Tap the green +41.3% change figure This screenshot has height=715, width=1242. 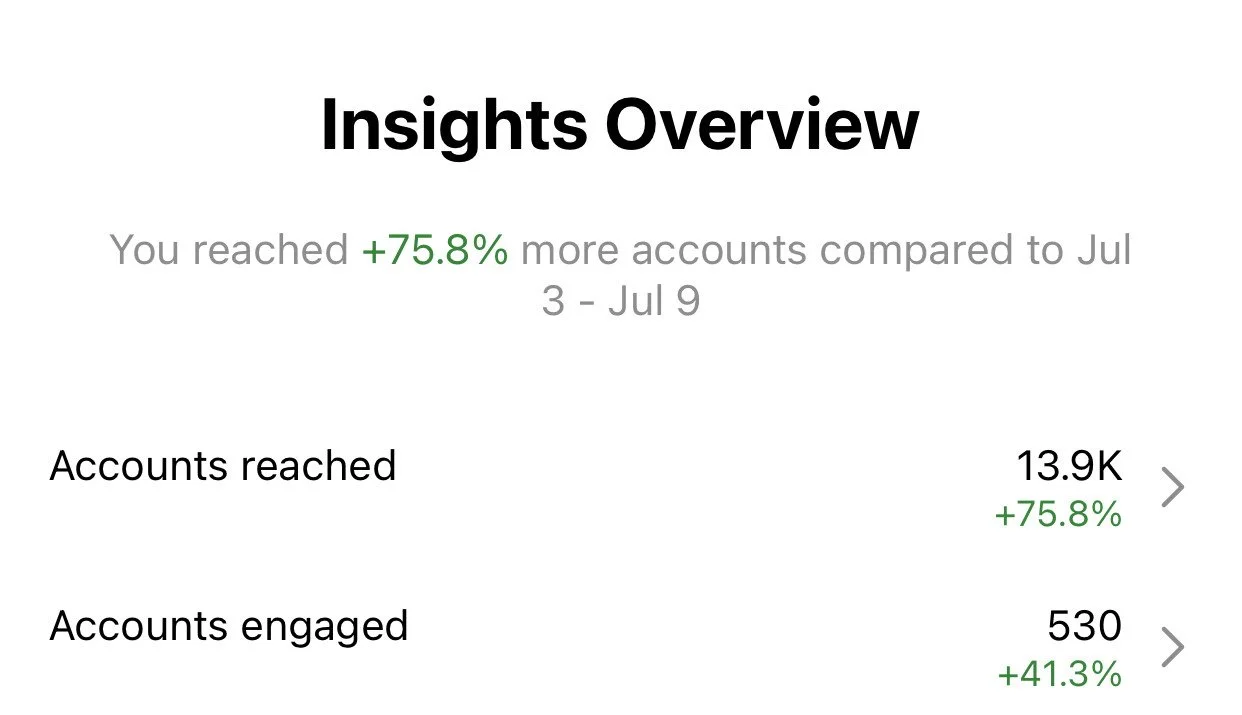click(x=1060, y=674)
